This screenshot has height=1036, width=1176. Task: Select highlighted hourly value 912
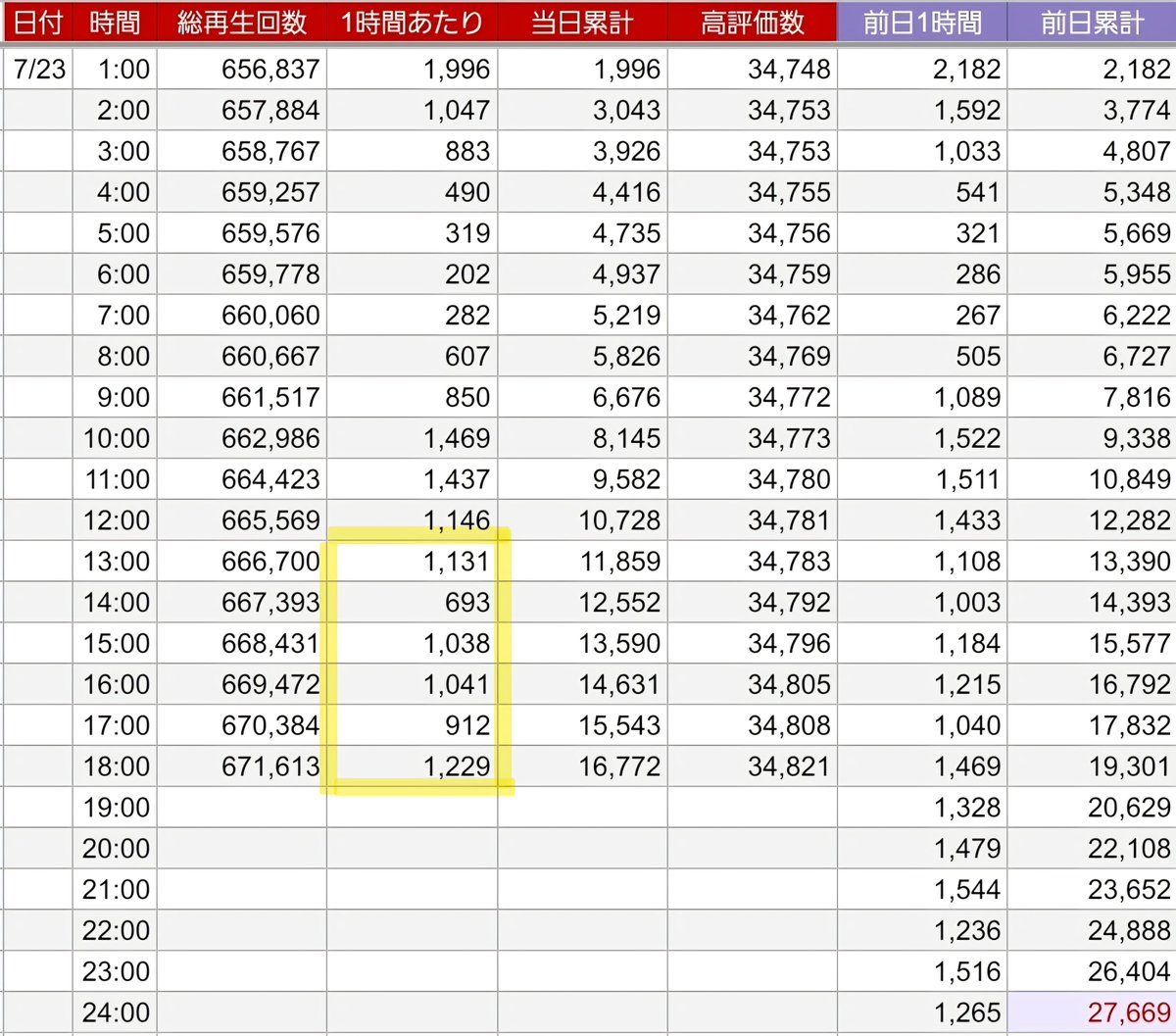[x=412, y=725]
